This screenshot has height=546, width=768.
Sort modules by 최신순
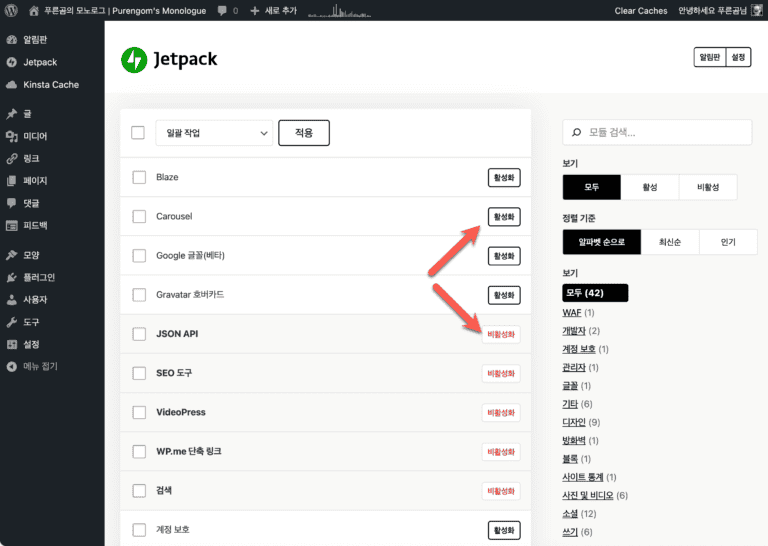[670, 242]
